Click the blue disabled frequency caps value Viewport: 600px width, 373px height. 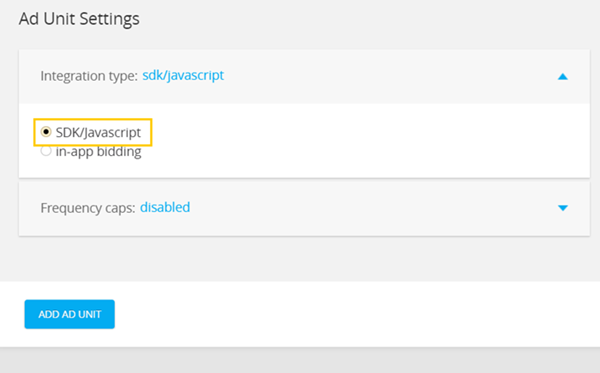165,207
